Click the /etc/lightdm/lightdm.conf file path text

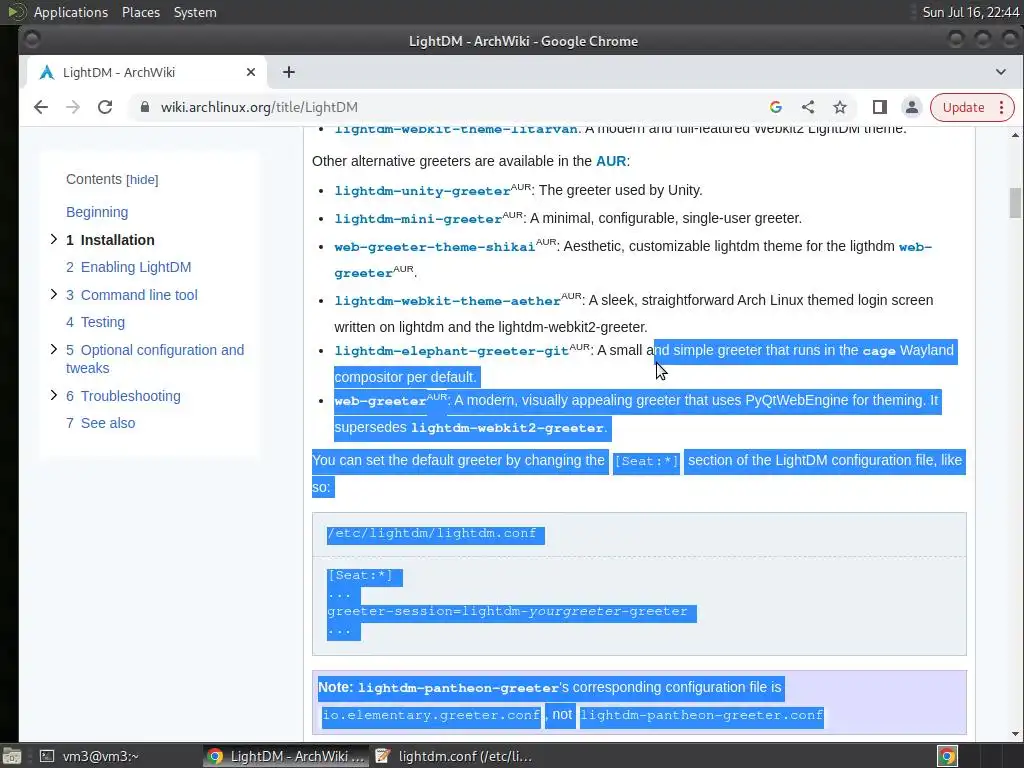432,534
